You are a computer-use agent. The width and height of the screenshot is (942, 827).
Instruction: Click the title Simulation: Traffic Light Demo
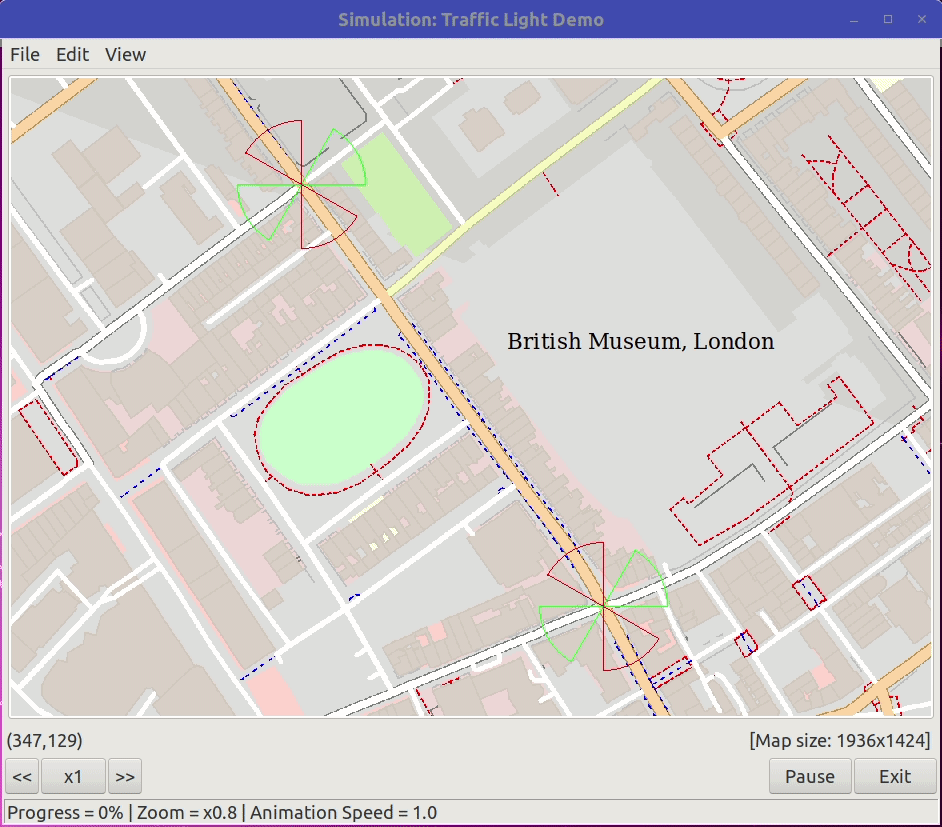point(471,20)
